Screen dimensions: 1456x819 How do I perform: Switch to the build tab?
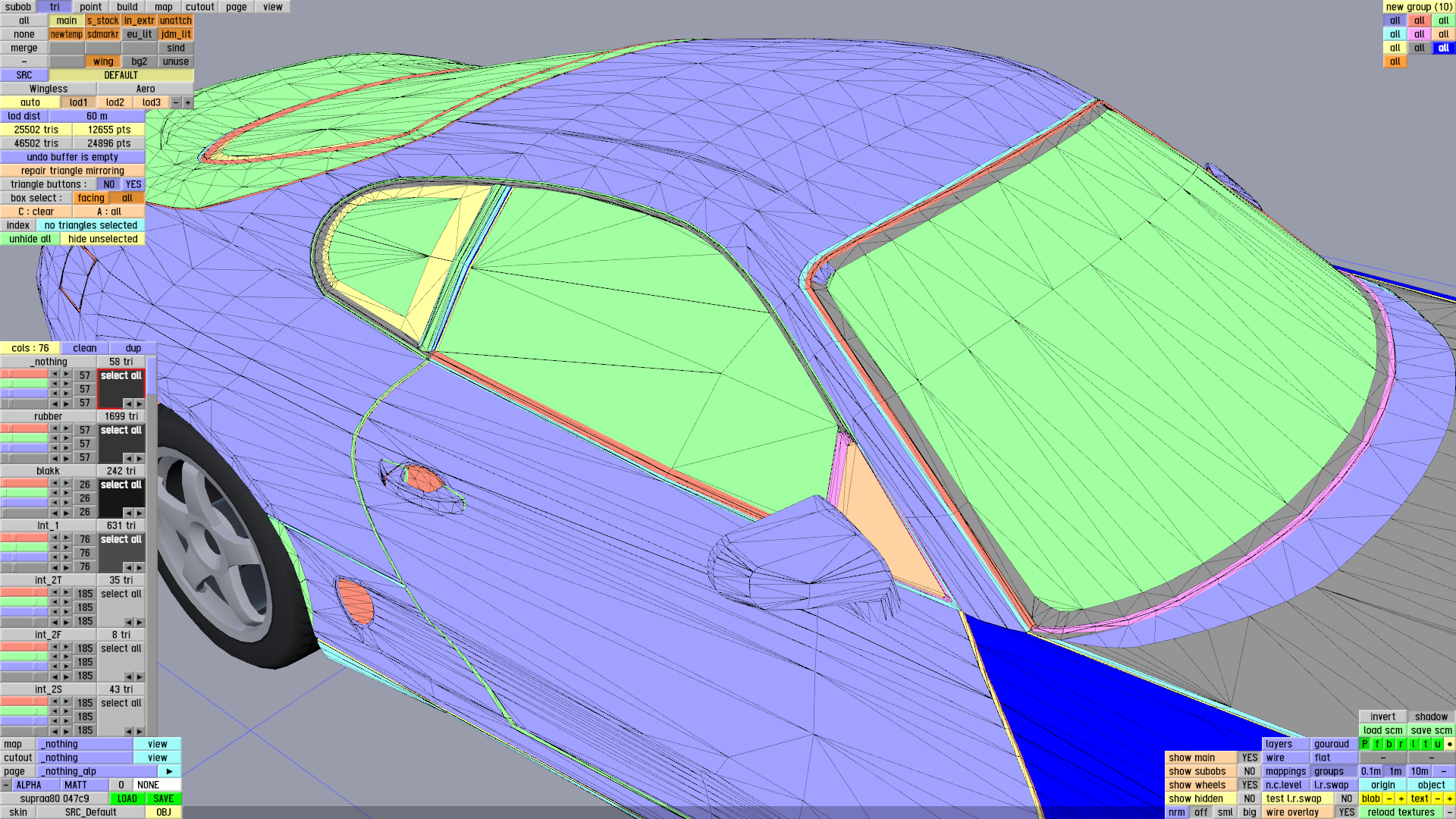click(127, 7)
